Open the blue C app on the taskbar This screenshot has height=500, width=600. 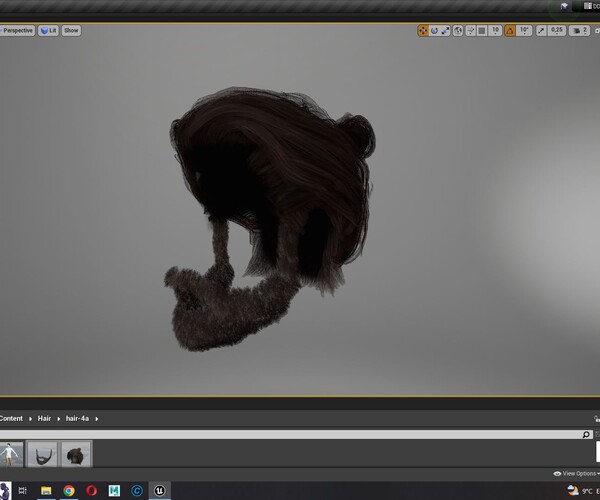(x=137, y=490)
